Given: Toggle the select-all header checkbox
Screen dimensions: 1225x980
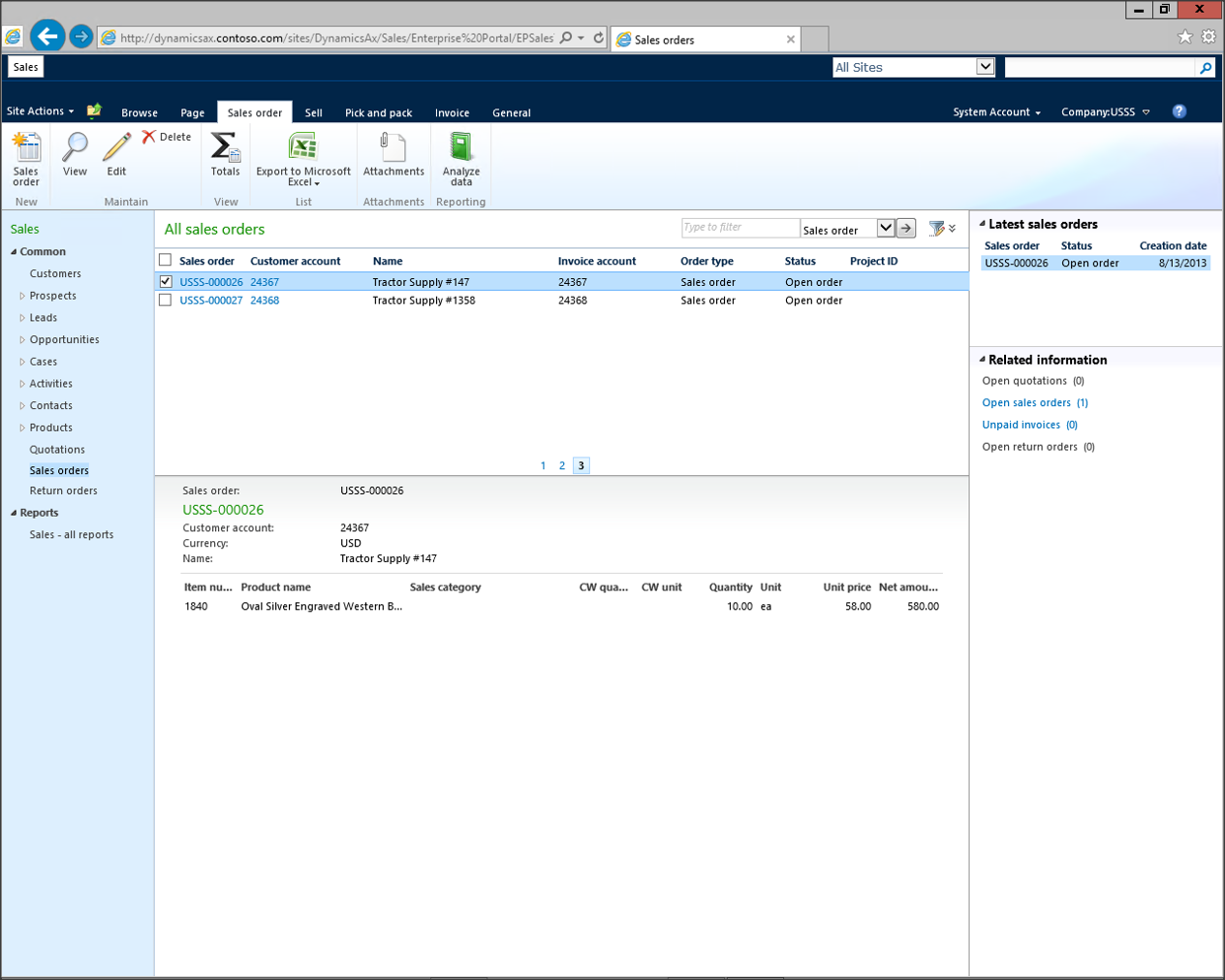Looking at the screenshot, I should pos(166,260).
